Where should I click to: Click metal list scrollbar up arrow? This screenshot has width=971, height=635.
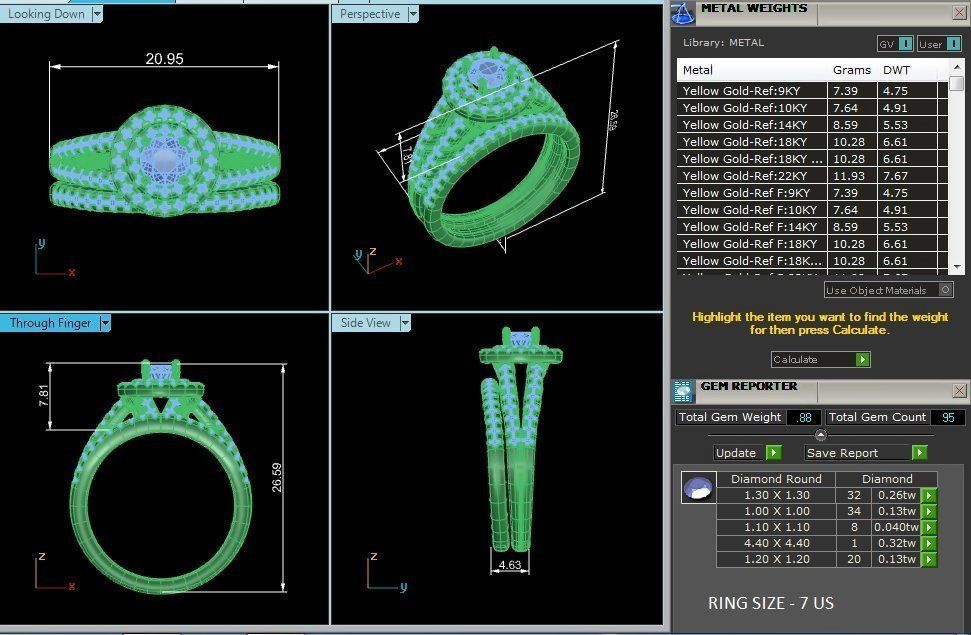coord(957,66)
